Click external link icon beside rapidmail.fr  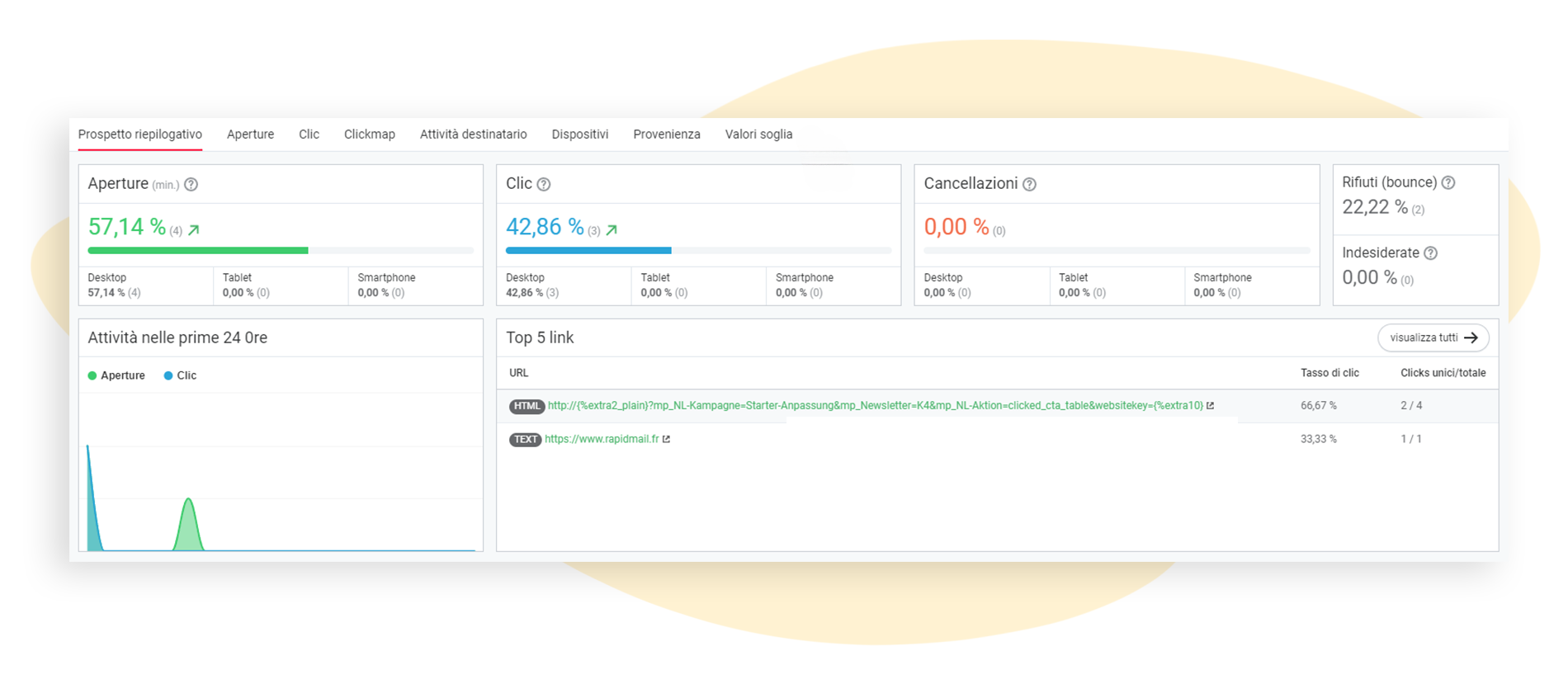click(x=666, y=440)
